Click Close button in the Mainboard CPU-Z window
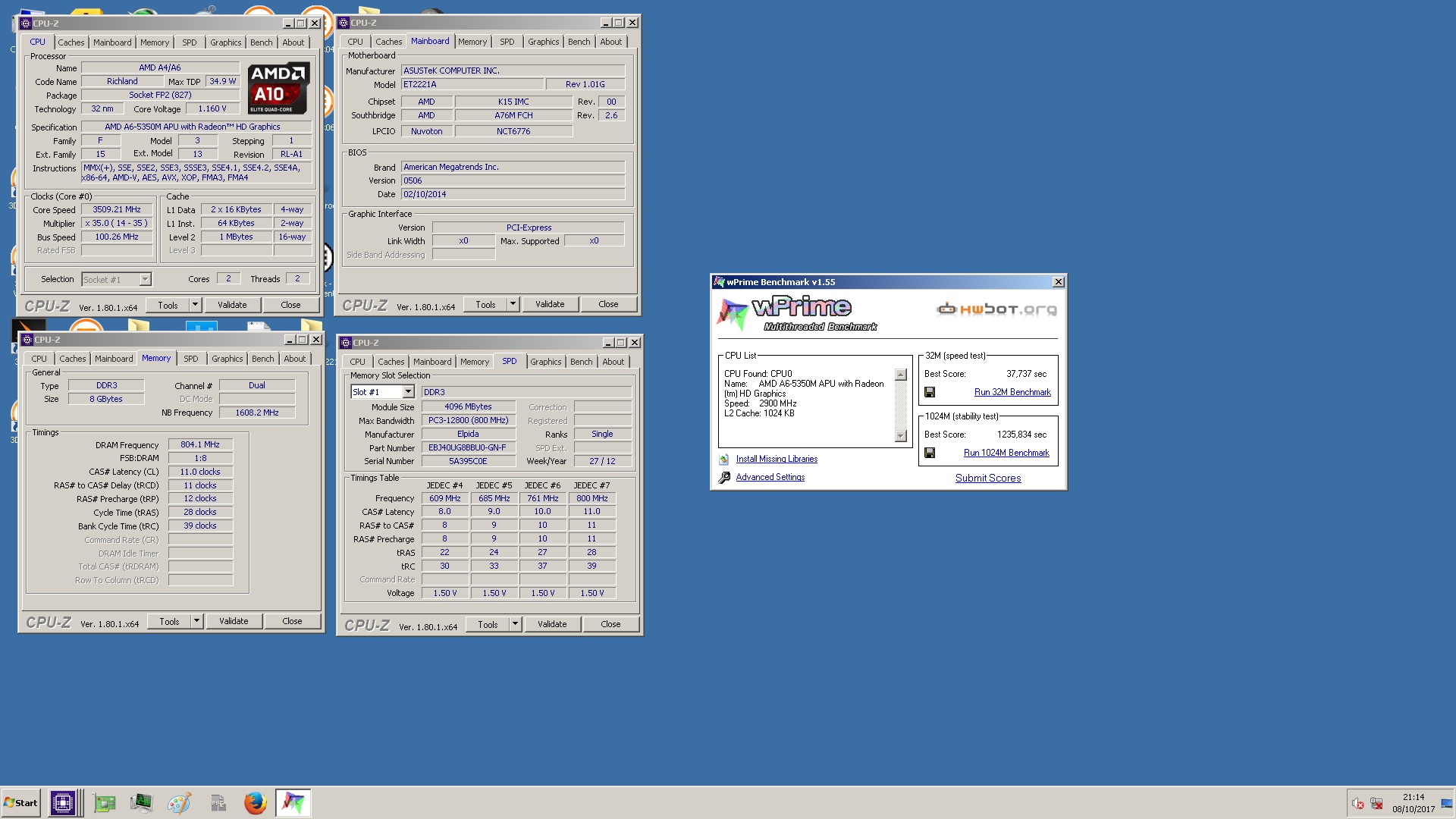The image size is (1456, 819). point(608,304)
